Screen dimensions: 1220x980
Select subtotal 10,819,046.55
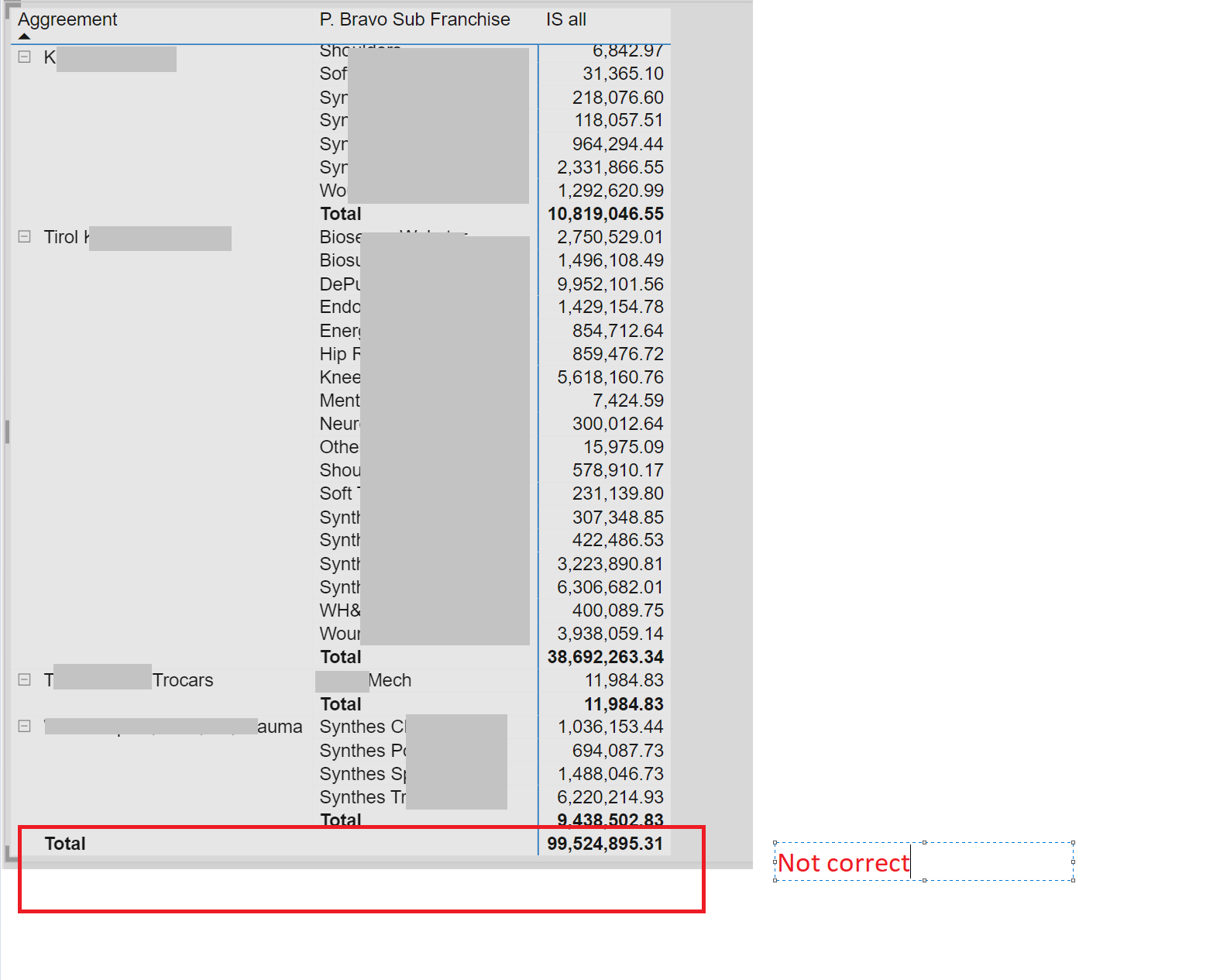606,214
